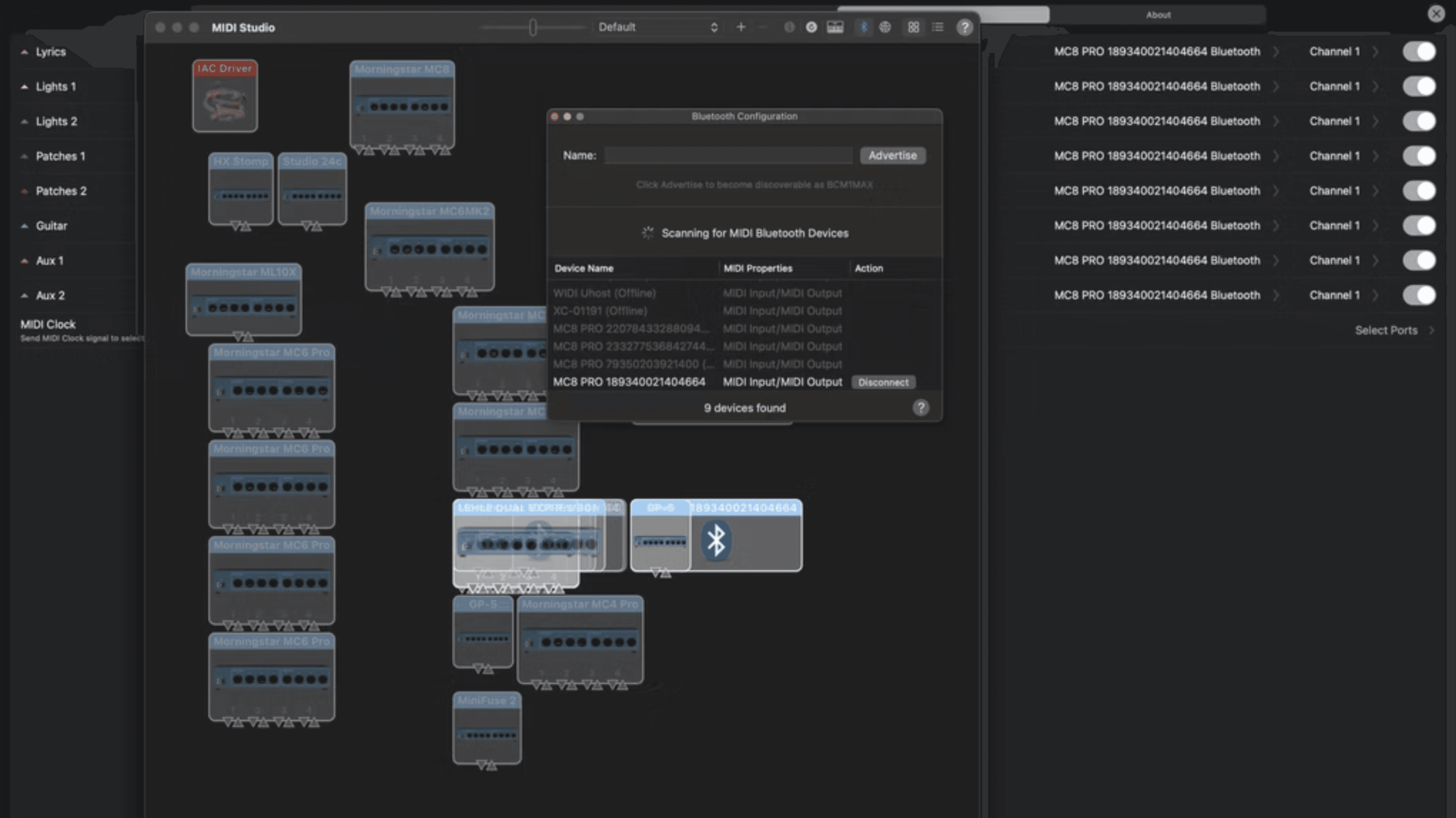This screenshot has width=1456, height=818.
Task: Select the HX Stomp device
Action: [x=241, y=189]
